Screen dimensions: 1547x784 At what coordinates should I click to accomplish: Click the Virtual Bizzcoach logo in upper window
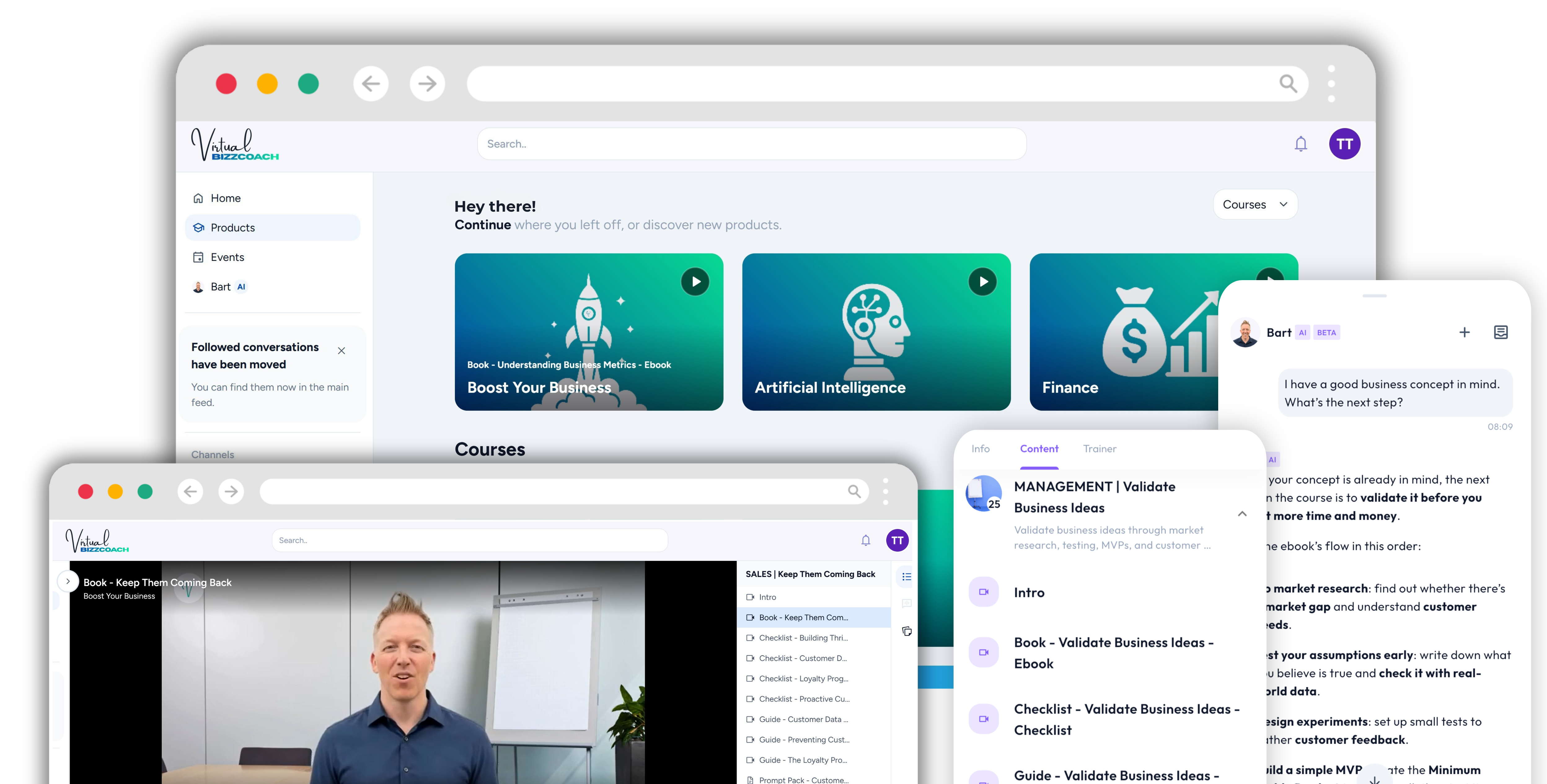point(235,144)
